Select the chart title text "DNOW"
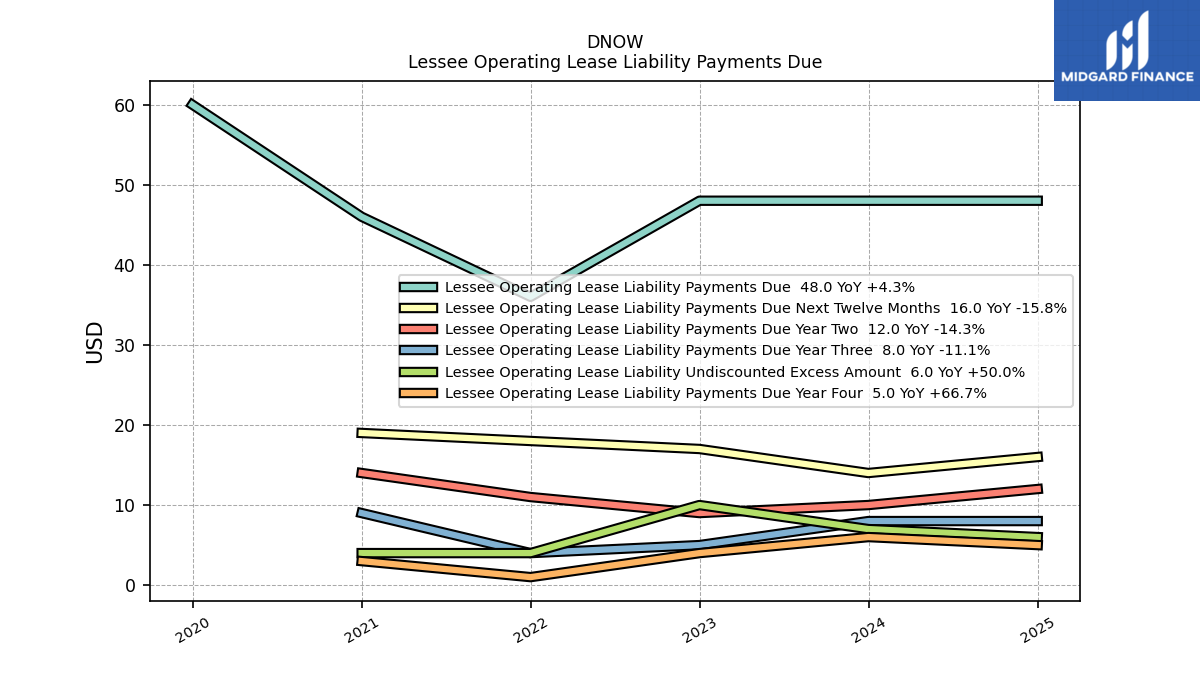Screen dimensions: 1200x675 pos(615,42)
